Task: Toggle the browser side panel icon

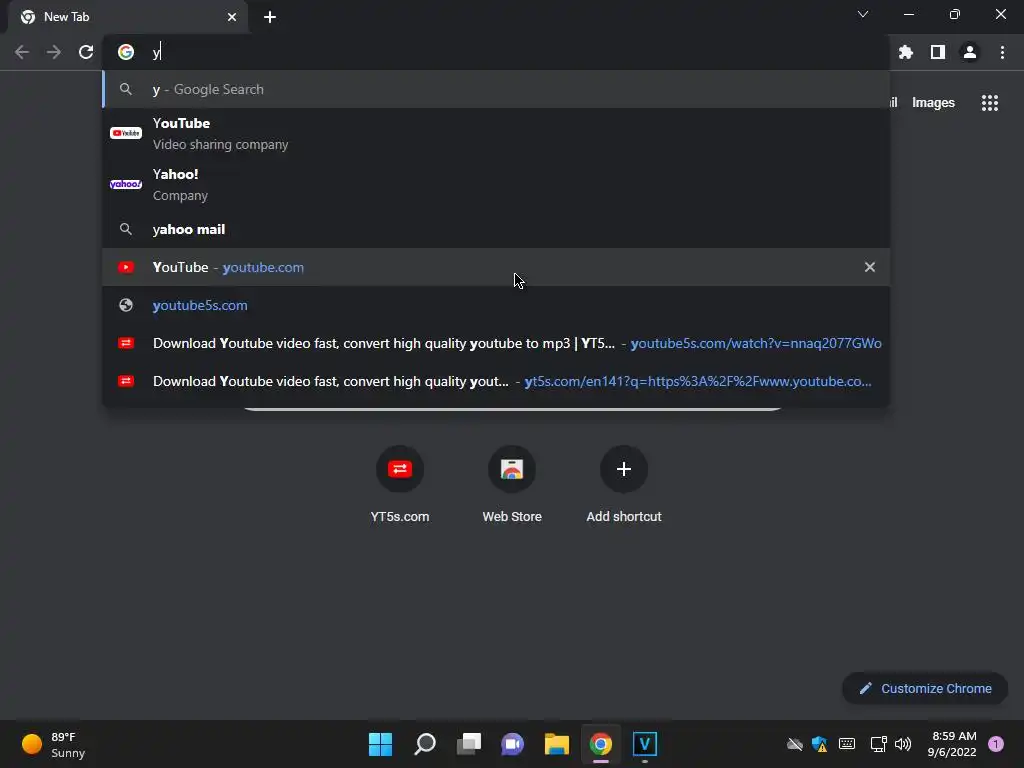Action: point(938,52)
